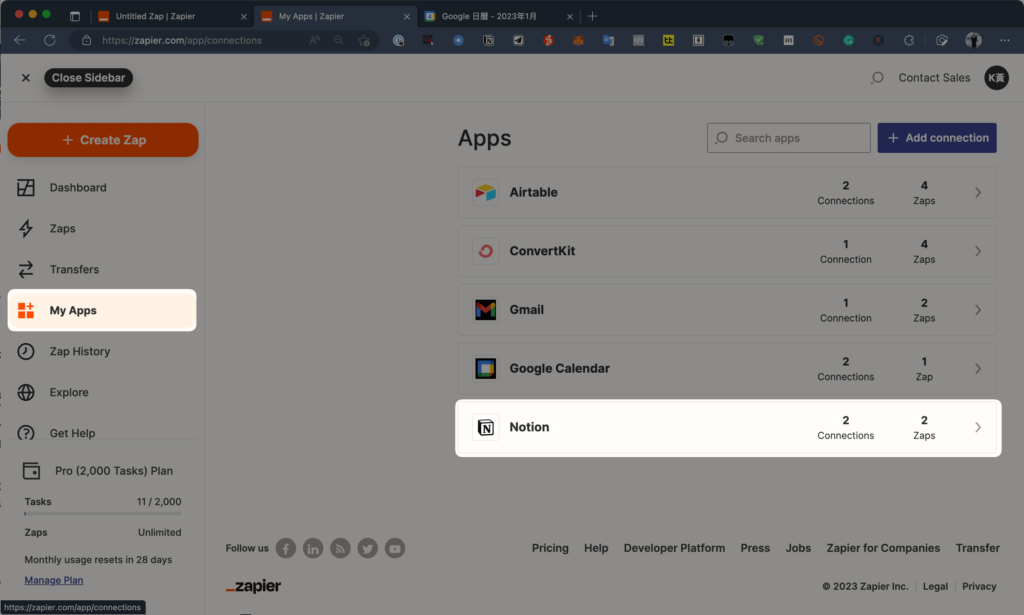Image resolution: width=1024 pixels, height=615 pixels.
Task: Click the Add connection button
Action: pos(936,138)
